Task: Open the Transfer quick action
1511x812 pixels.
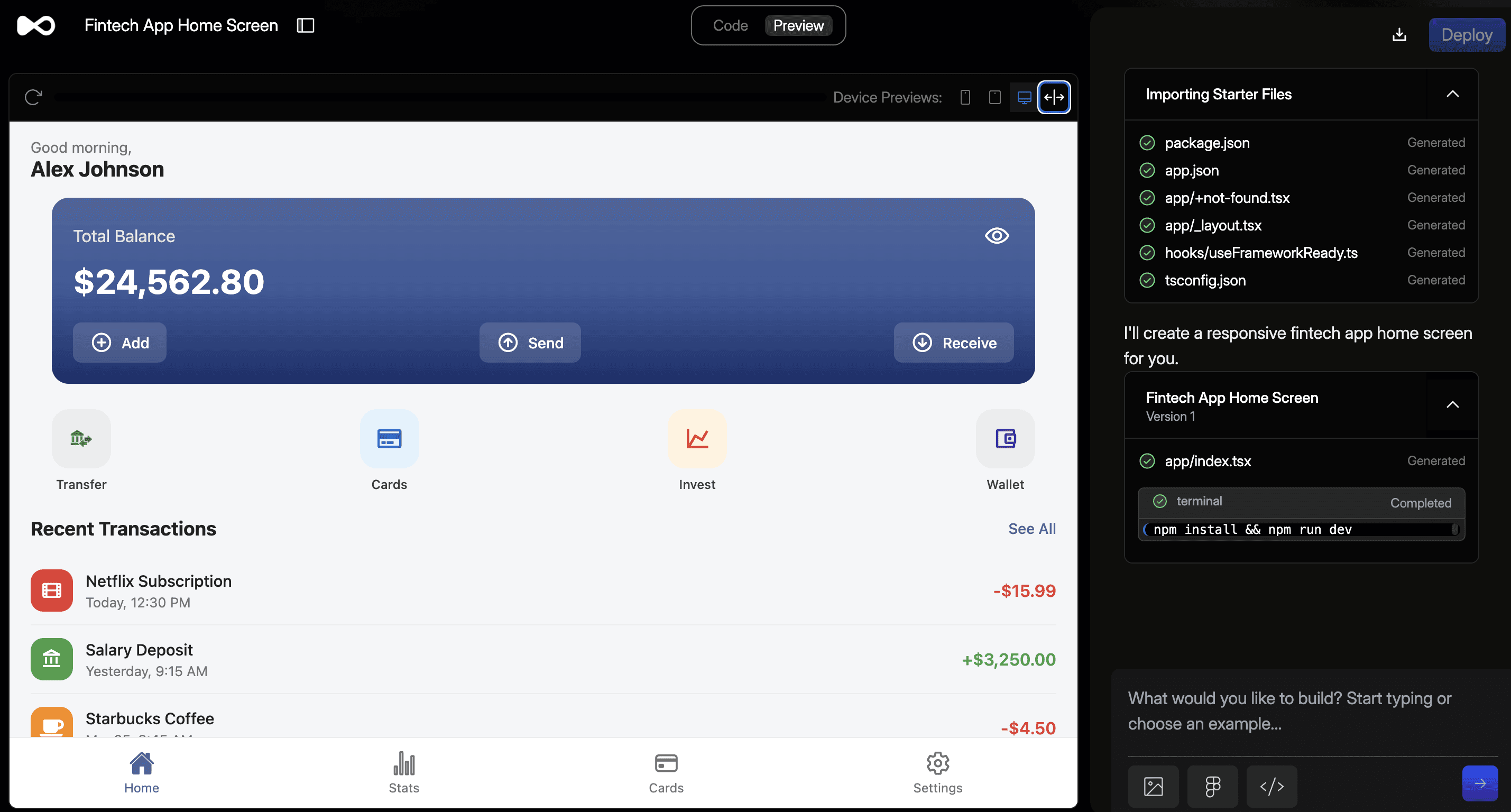Action: click(81, 452)
